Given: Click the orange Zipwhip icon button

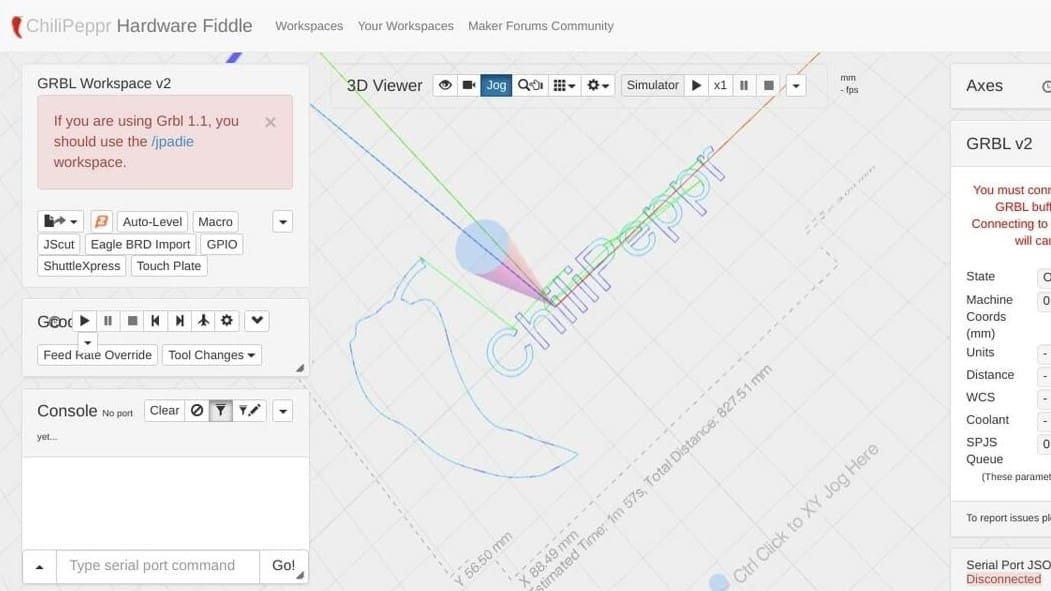Looking at the screenshot, I should [x=101, y=221].
